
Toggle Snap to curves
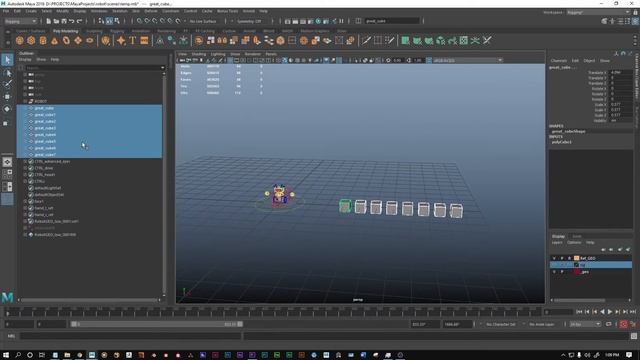point(147,21)
